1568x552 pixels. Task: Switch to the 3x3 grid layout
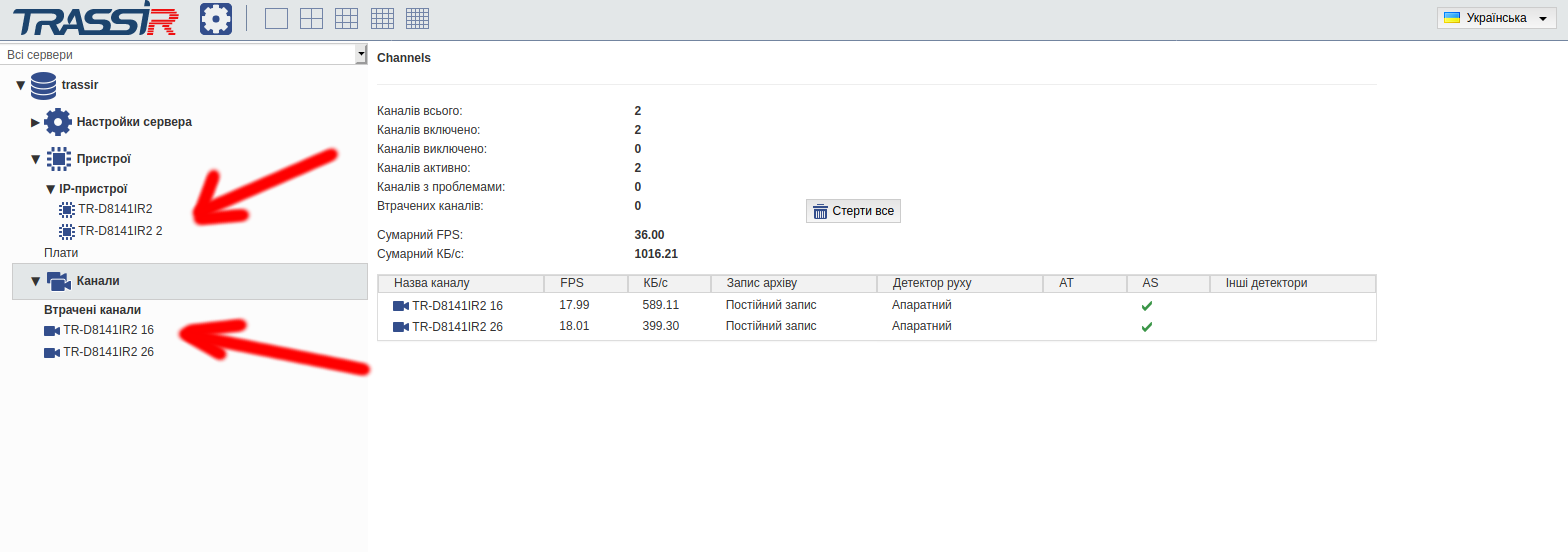[x=347, y=18]
